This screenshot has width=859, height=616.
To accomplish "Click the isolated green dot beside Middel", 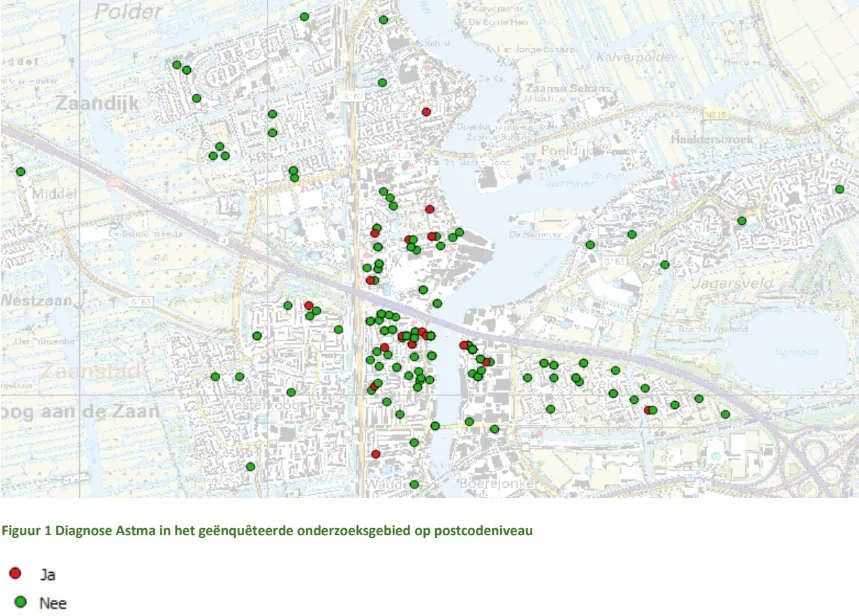I will pyautogui.click(x=20, y=172).
